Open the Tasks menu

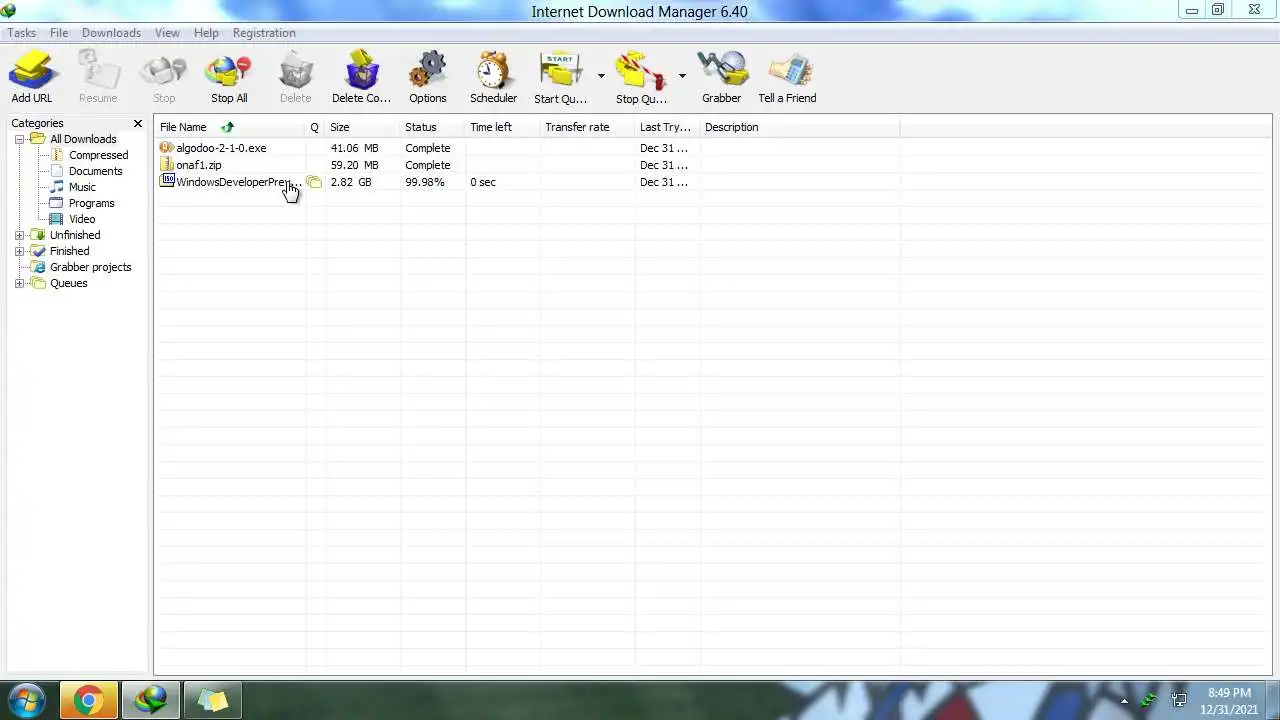pos(21,33)
